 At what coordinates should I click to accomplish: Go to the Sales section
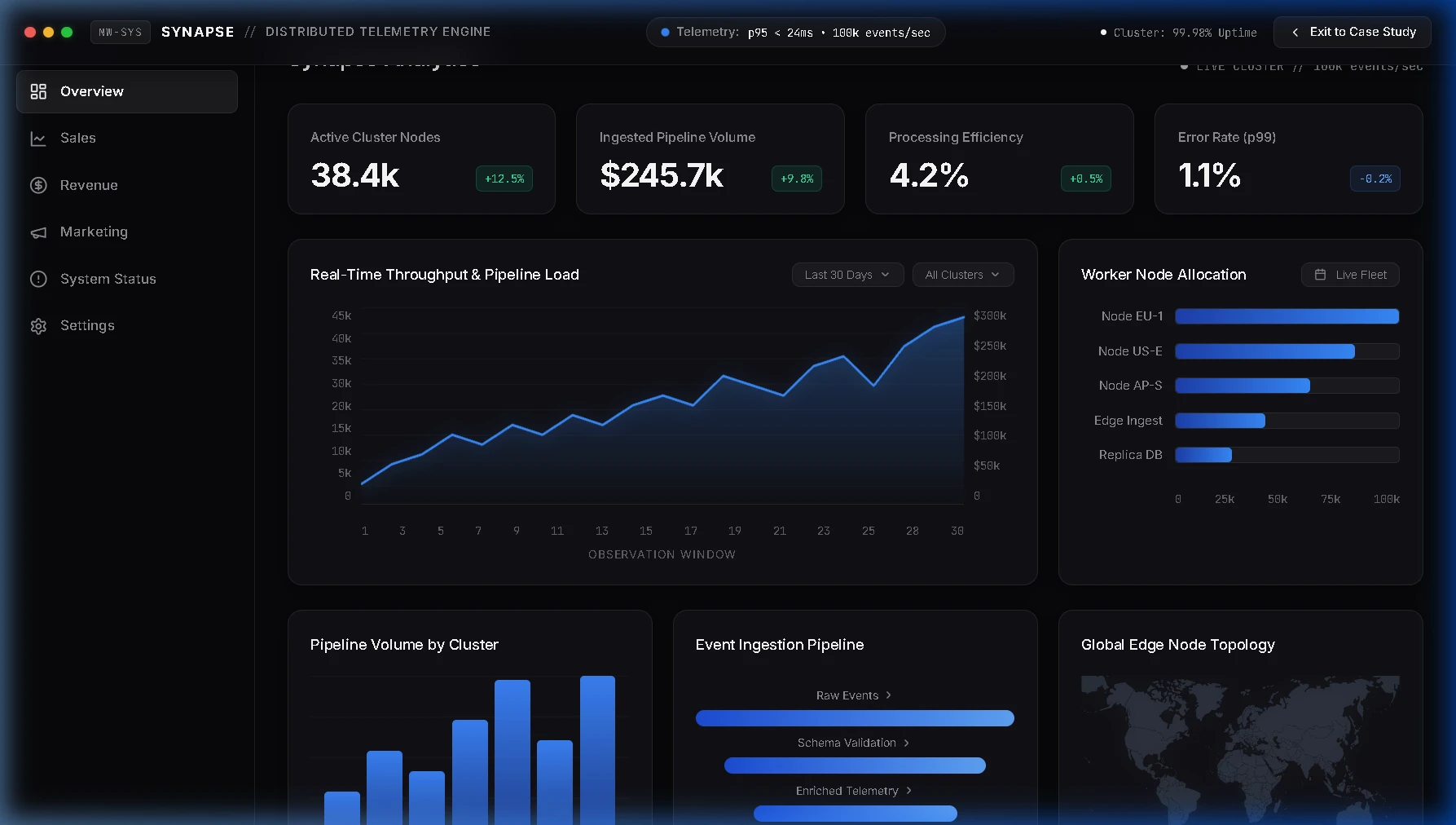(x=127, y=139)
